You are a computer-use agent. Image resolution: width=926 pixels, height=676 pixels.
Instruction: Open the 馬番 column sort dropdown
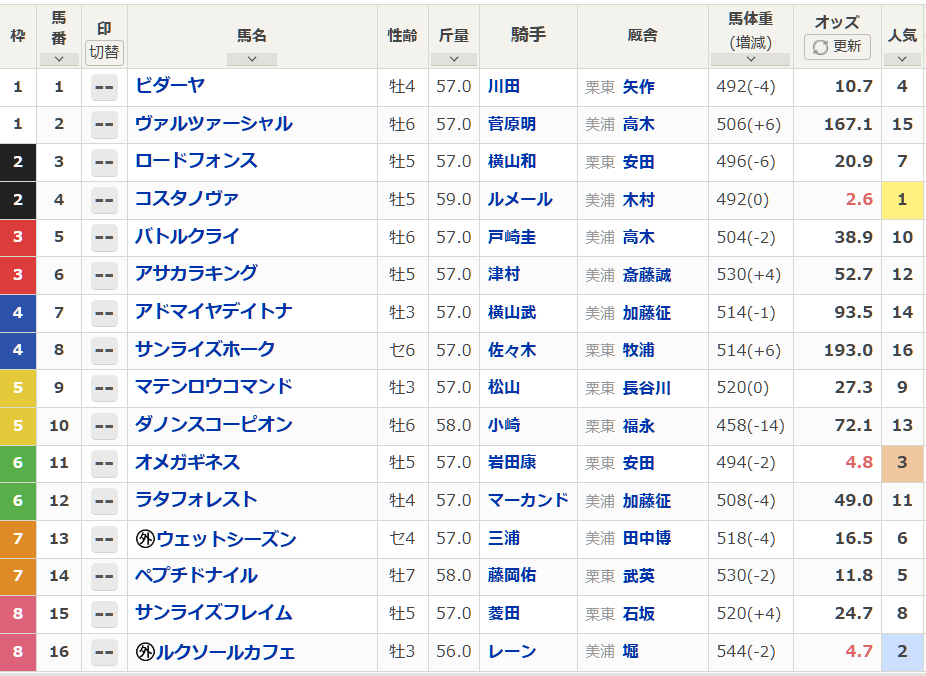58,58
